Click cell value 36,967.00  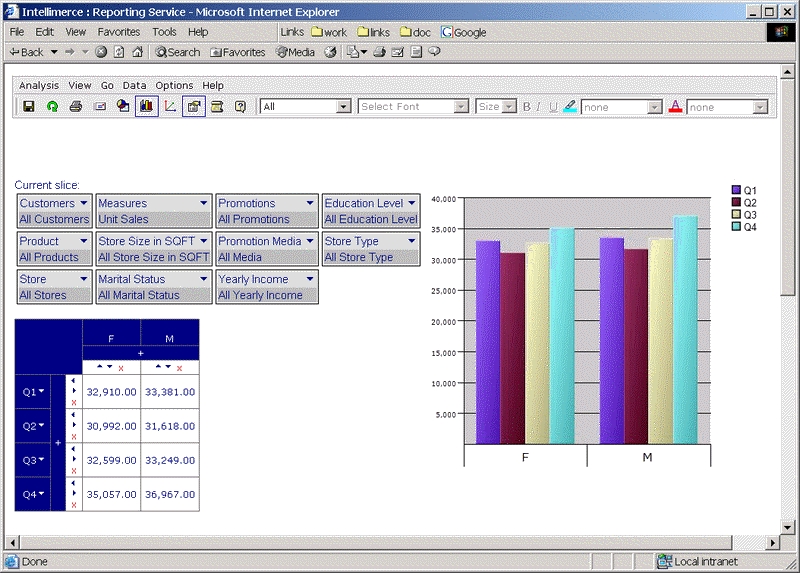(170, 494)
